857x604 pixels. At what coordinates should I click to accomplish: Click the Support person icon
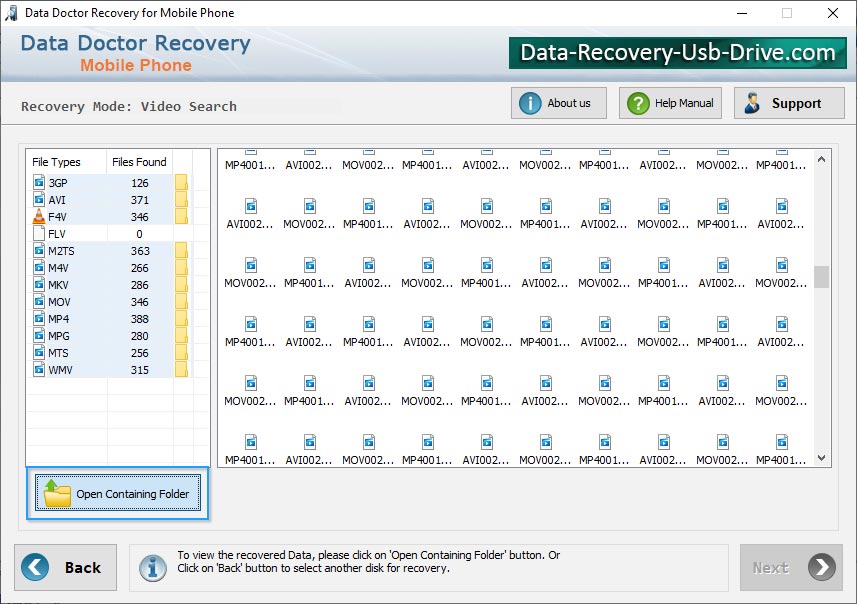point(752,103)
